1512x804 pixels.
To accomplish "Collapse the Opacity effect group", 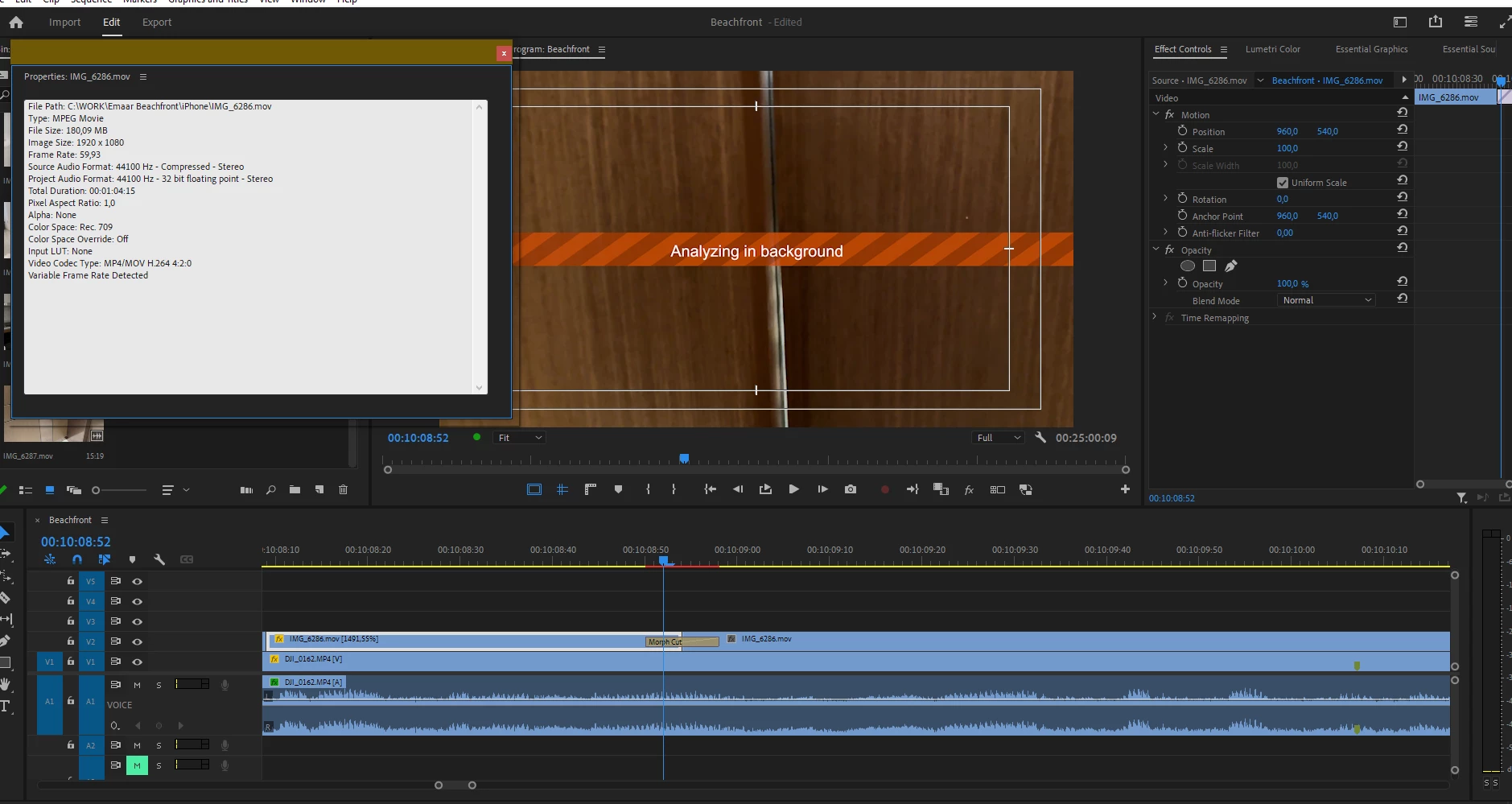I will pos(1156,249).
